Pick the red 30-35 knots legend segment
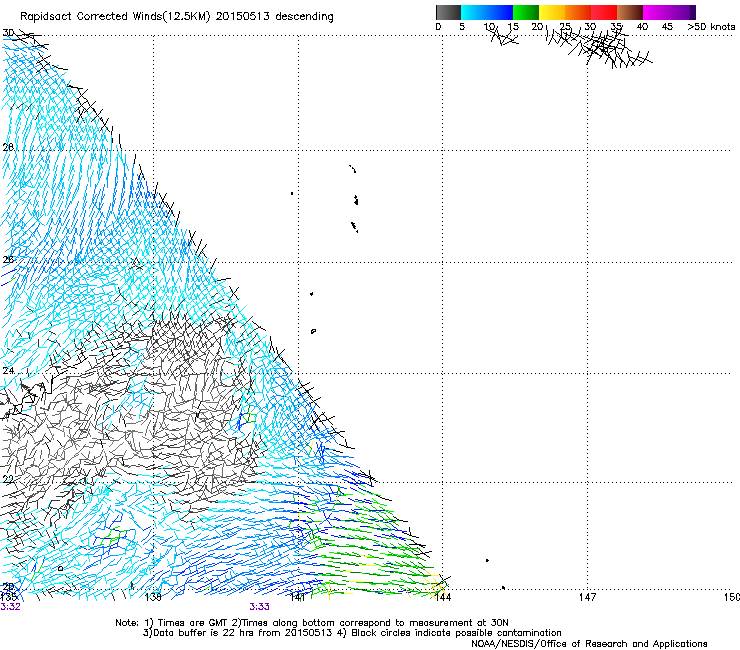Image resolution: width=740 pixels, height=650 pixels. (x=604, y=12)
